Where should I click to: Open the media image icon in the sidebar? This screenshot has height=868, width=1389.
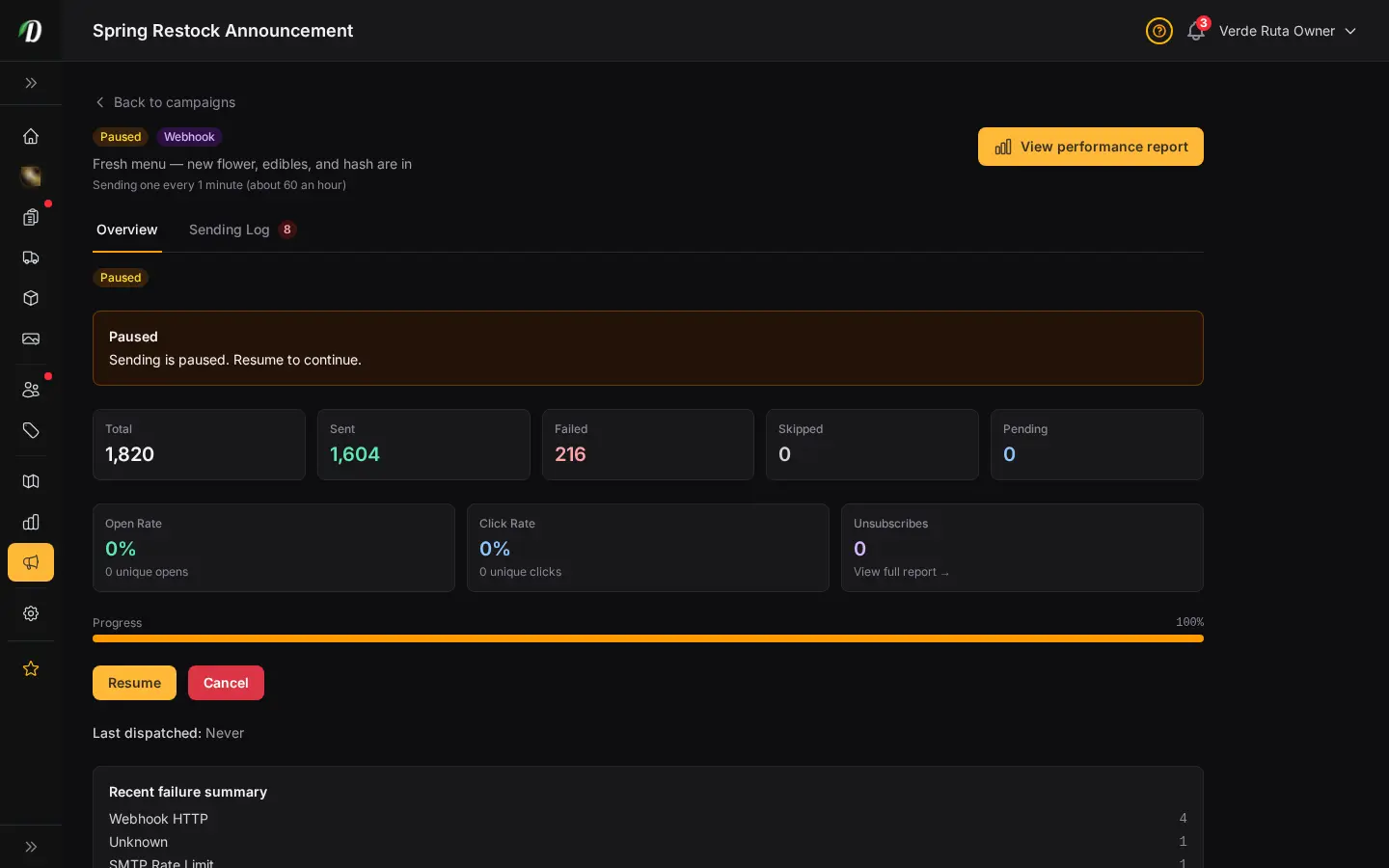[x=31, y=339]
